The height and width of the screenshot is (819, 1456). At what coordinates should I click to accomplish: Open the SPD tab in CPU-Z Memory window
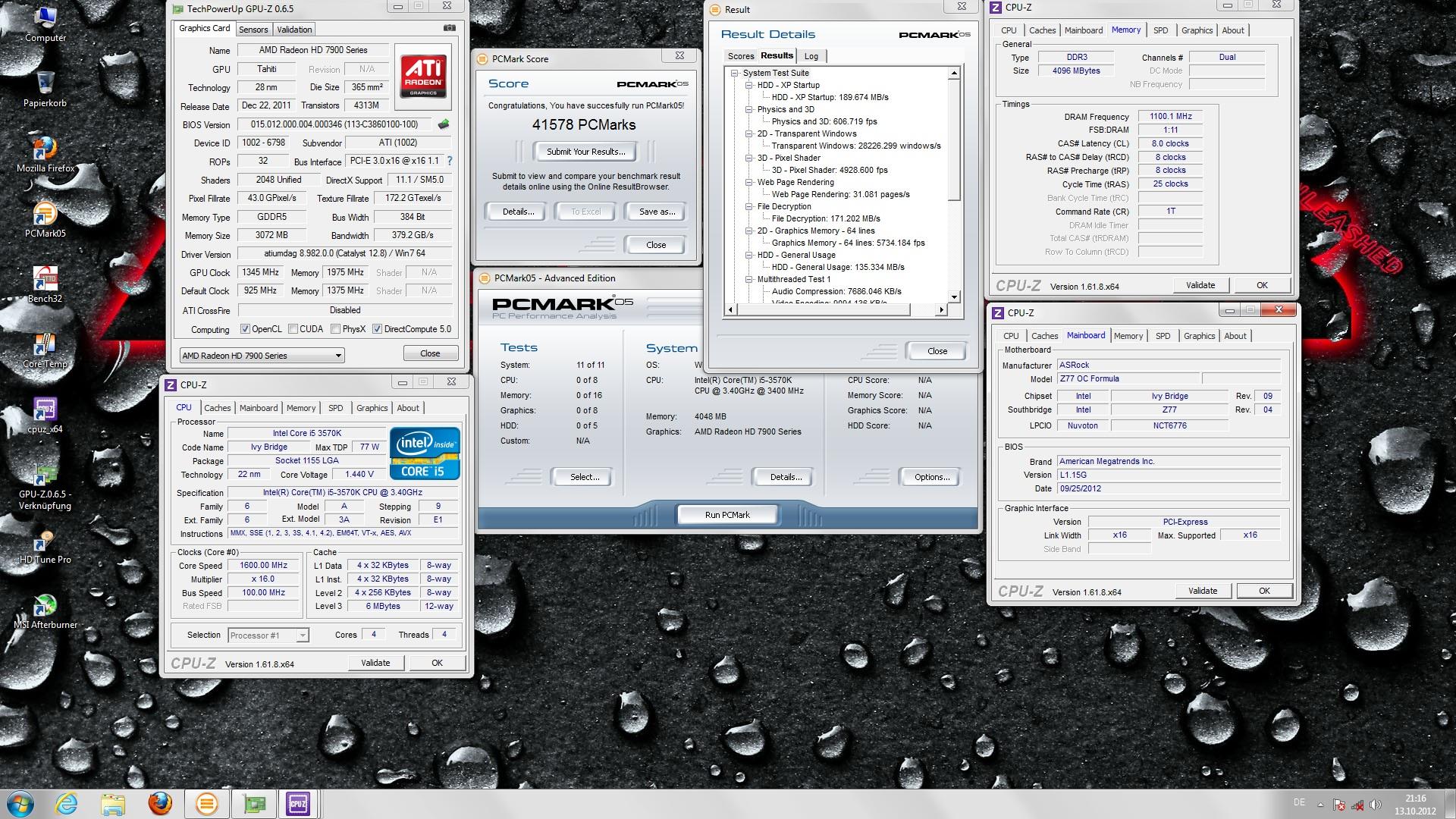point(1160,30)
